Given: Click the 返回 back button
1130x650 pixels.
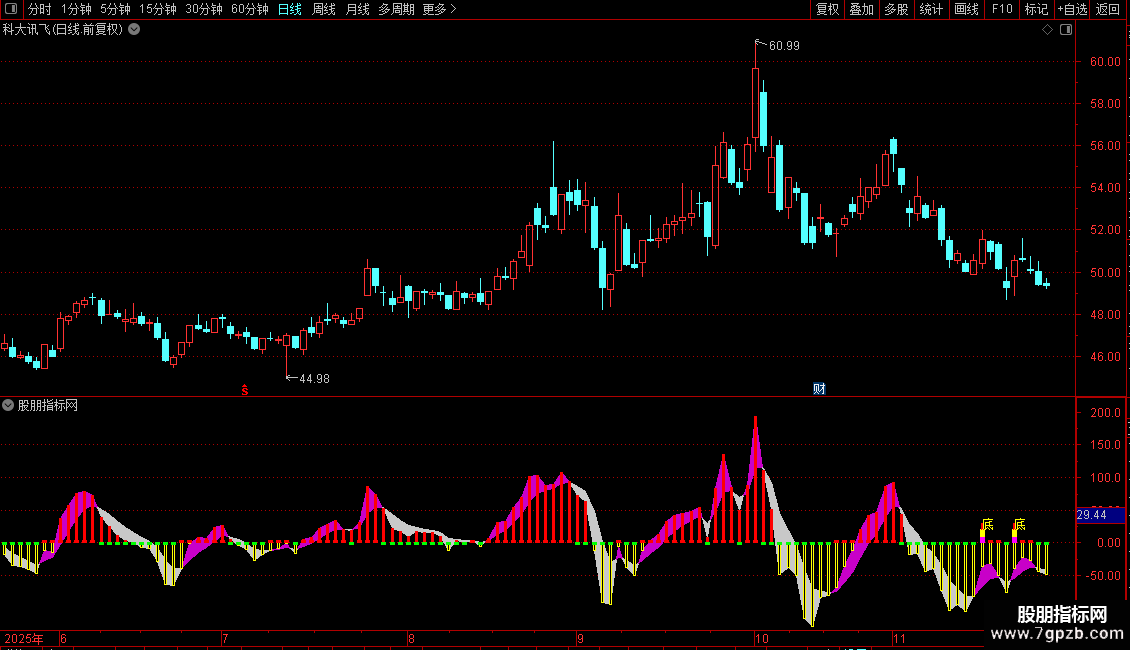Looking at the screenshot, I should (1108, 9).
